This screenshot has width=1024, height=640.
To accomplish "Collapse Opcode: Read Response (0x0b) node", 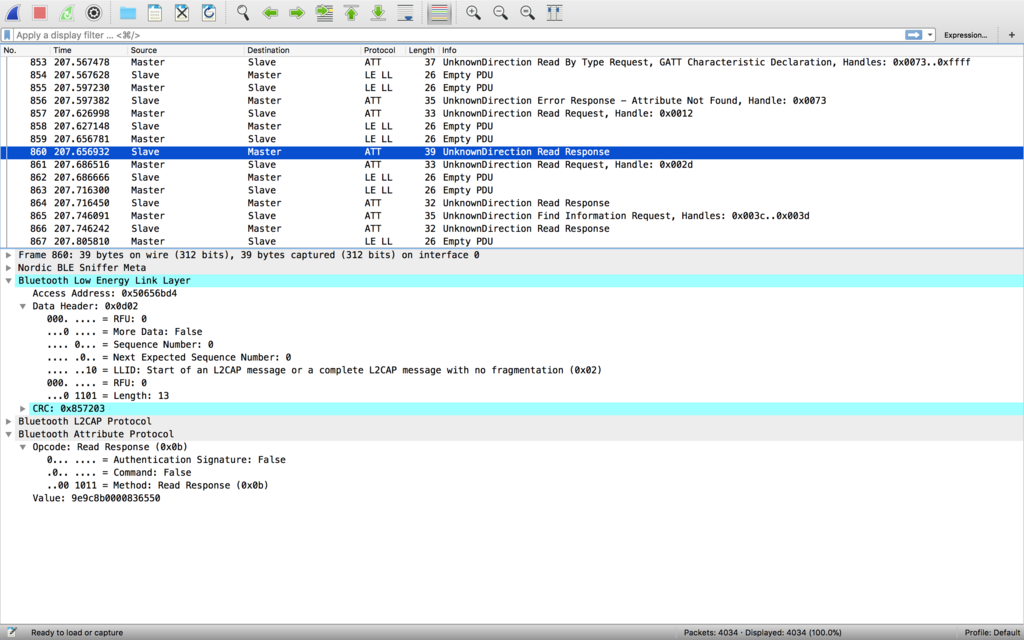I will (x=23, y=447).
